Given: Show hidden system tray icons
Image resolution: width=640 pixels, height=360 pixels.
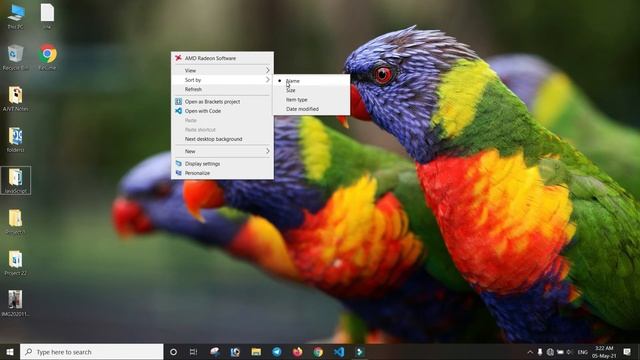Looking at the screenshot, I should tap(530, 352).
